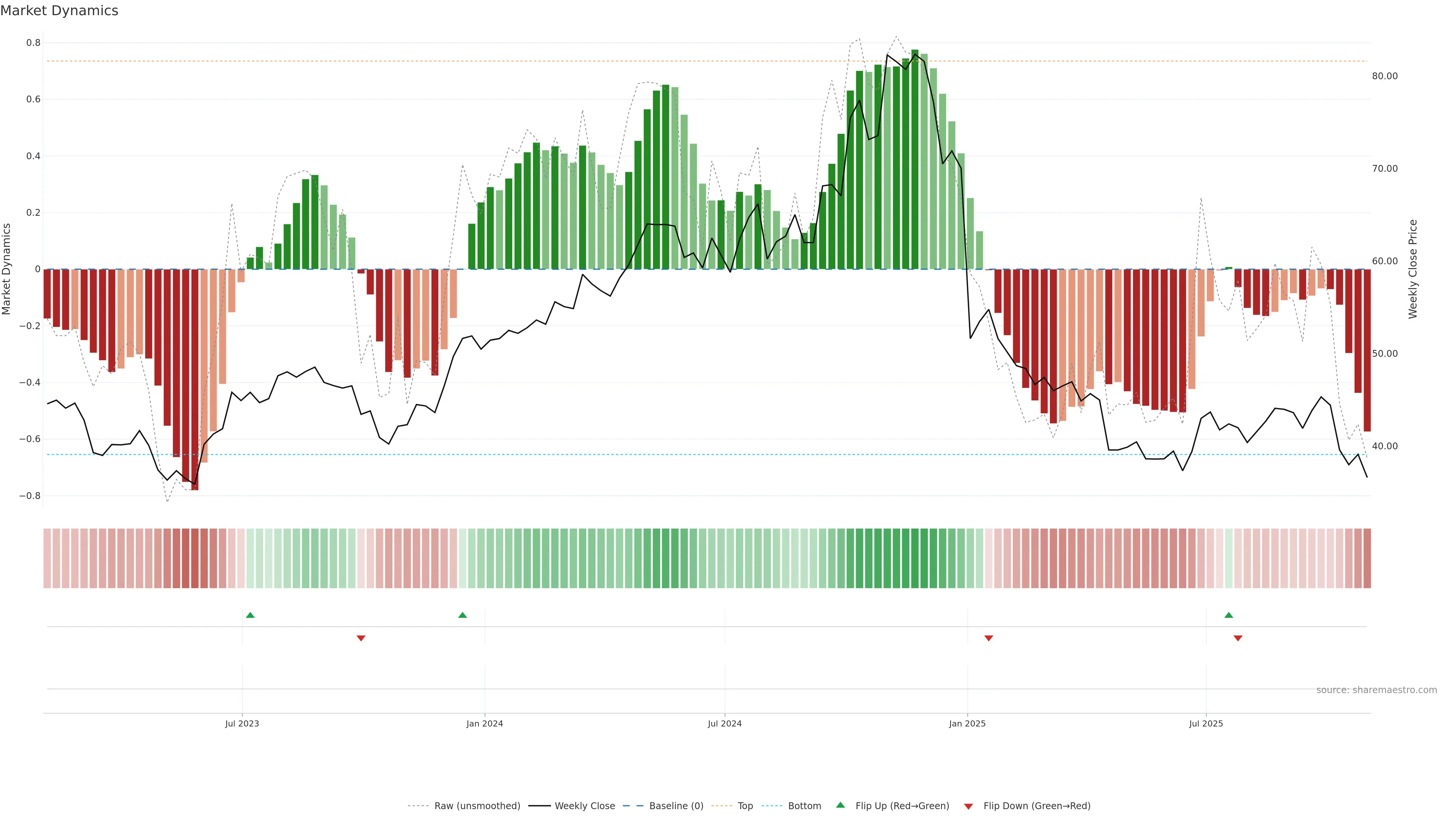Click the red flip-down triangle after Jul 2025
The width and height of the screenshot is (1456, 819).
point(1238,638)
